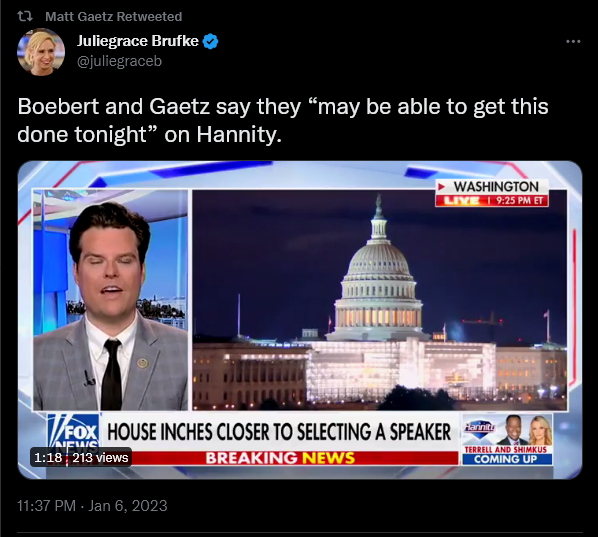Click the blue verified badge next to Juliegrace Brufke

210,41
